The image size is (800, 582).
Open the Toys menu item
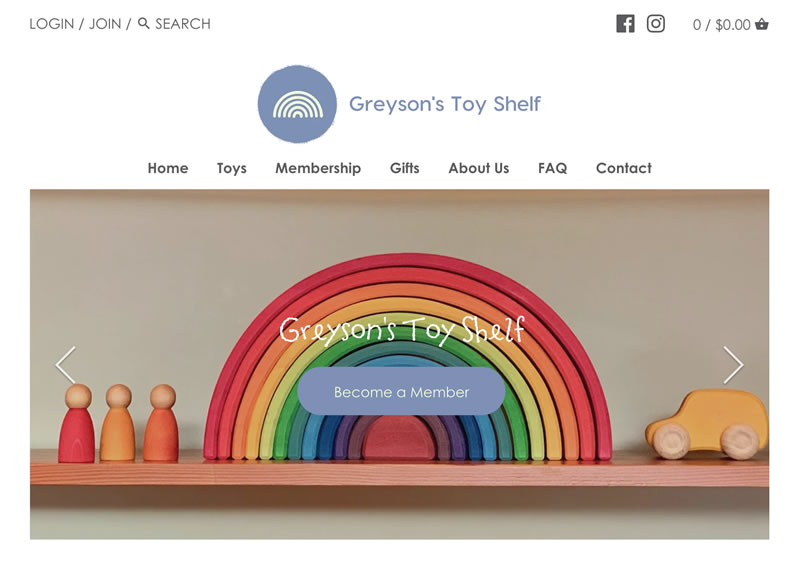pyautogui.click(x=232, y=168)
